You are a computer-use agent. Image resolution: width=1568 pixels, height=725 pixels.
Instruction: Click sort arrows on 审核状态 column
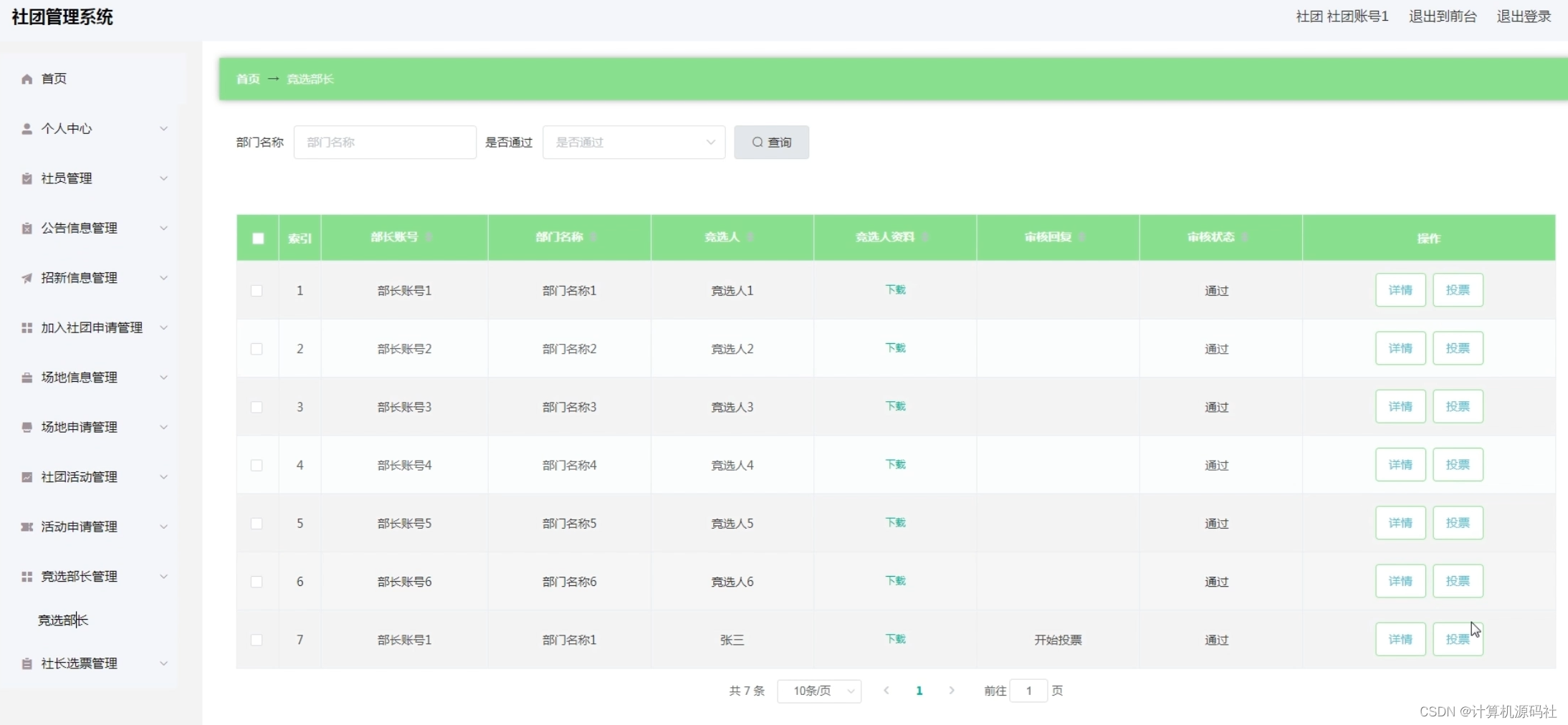click(1246, 237)
